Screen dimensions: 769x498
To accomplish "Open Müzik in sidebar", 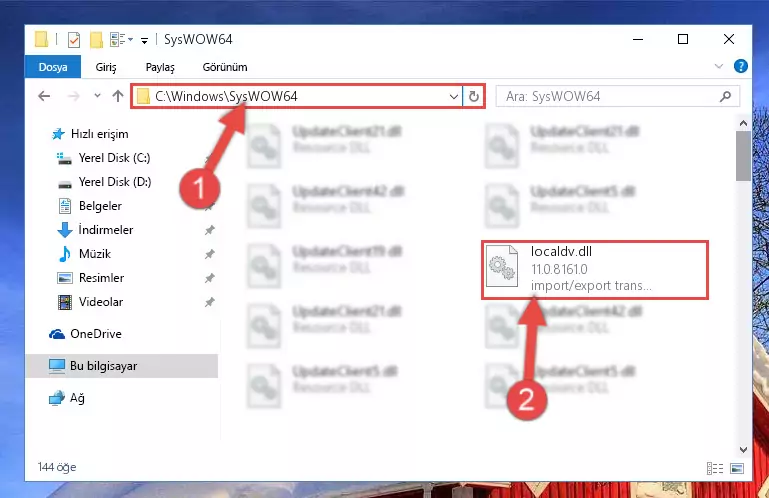I will pos(95,254).
